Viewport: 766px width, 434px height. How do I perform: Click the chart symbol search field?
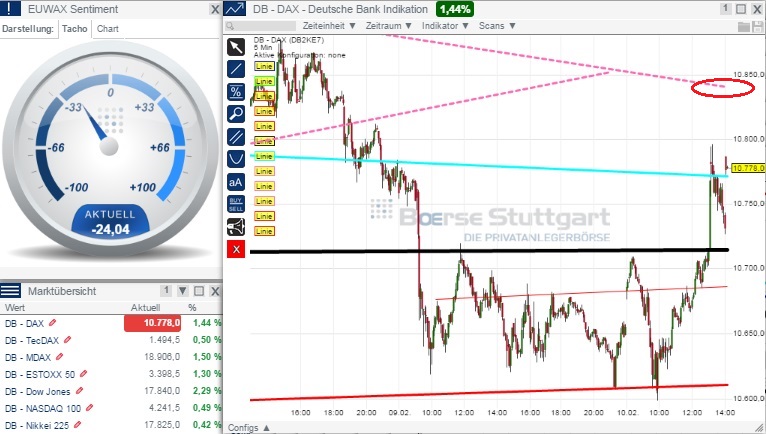pos(261,26)
